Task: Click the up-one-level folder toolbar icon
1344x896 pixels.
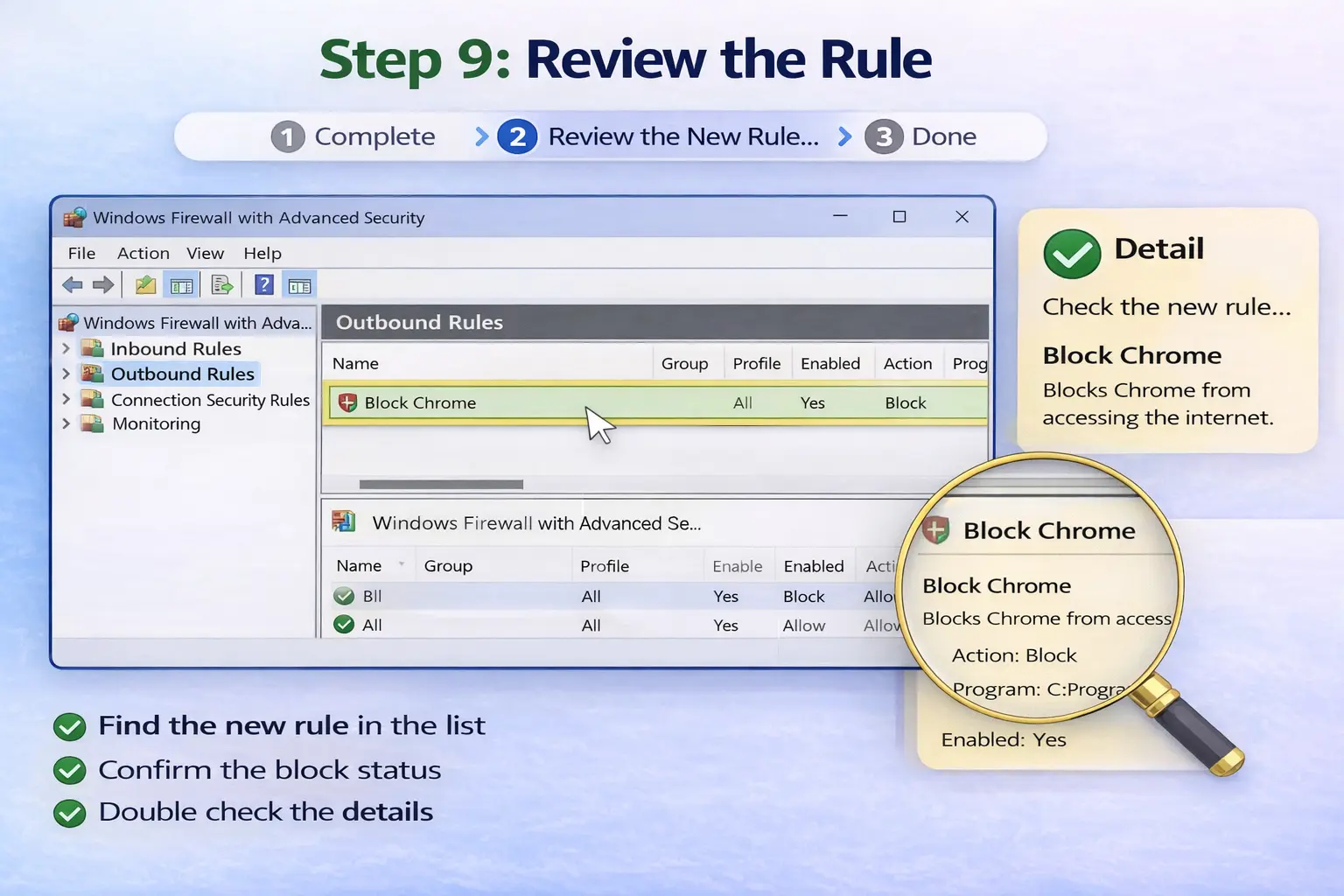Action: [145, 284]
